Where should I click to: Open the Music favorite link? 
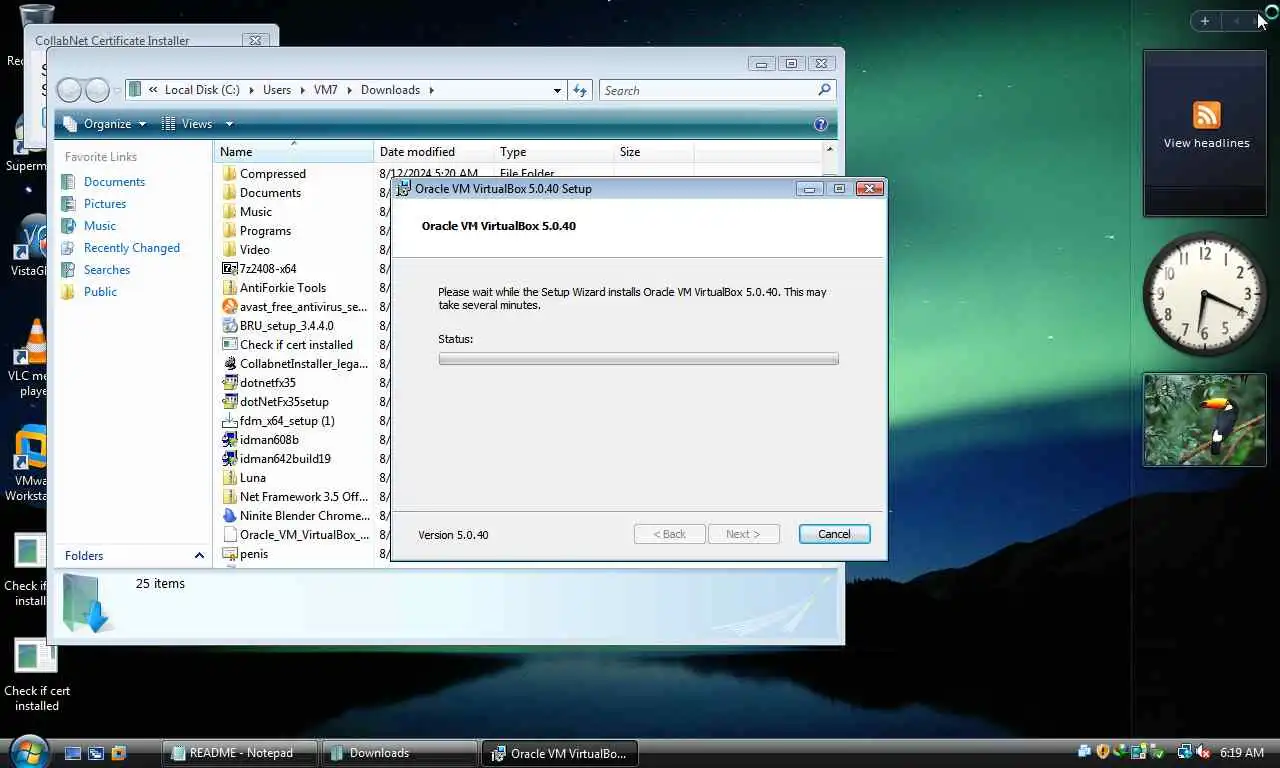tap(100, 226)
